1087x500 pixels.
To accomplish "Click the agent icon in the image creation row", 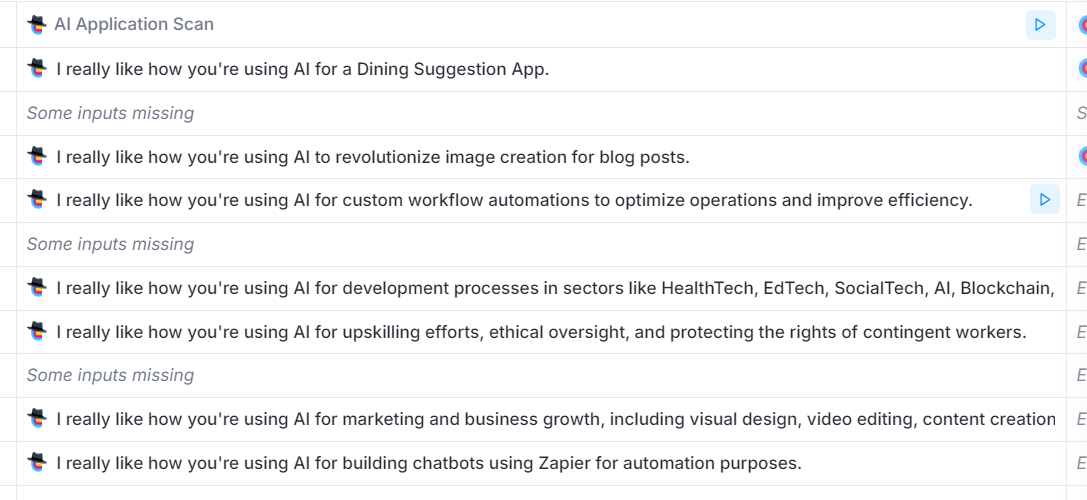I will coord(37,156).
